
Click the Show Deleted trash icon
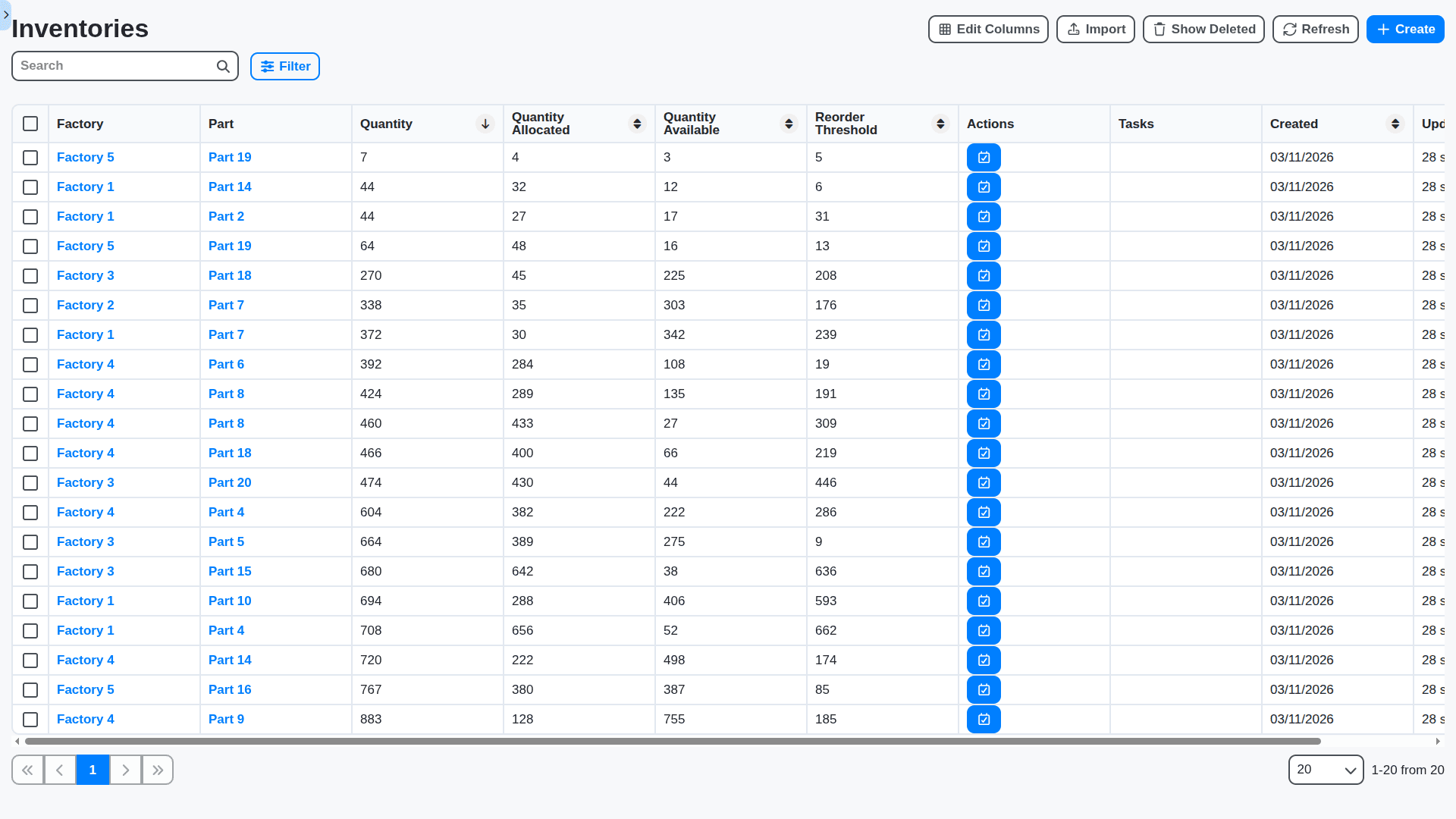click(1159, 29)
